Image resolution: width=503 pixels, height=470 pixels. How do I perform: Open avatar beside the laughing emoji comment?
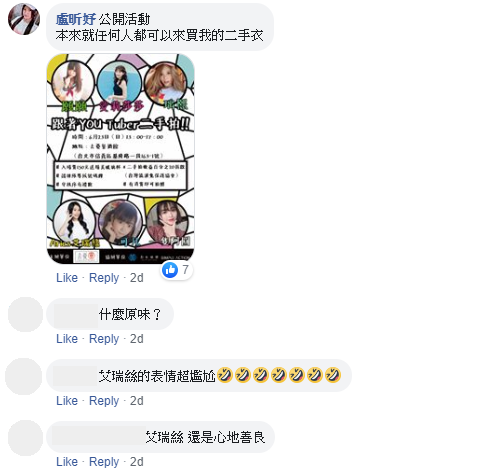coord(24,376)
